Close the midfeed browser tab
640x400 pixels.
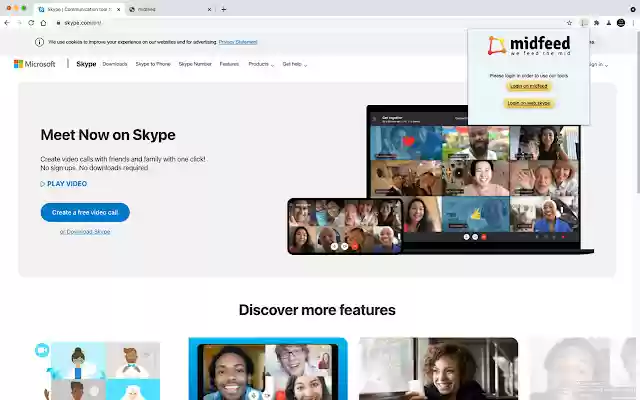209,9
